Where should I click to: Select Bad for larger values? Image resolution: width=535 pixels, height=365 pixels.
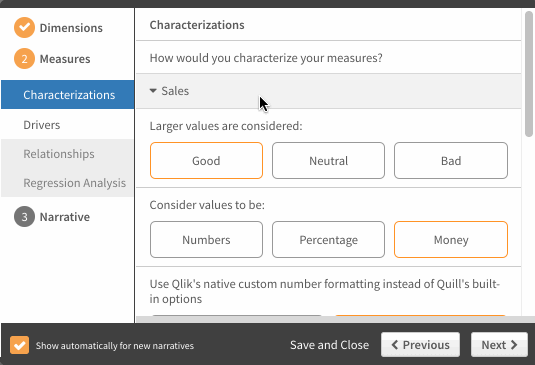451,161
